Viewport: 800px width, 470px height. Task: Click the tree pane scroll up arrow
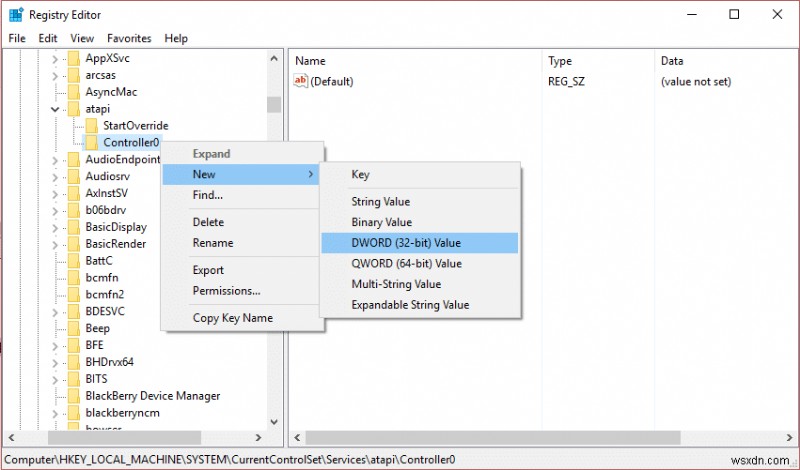coord(274,58)
